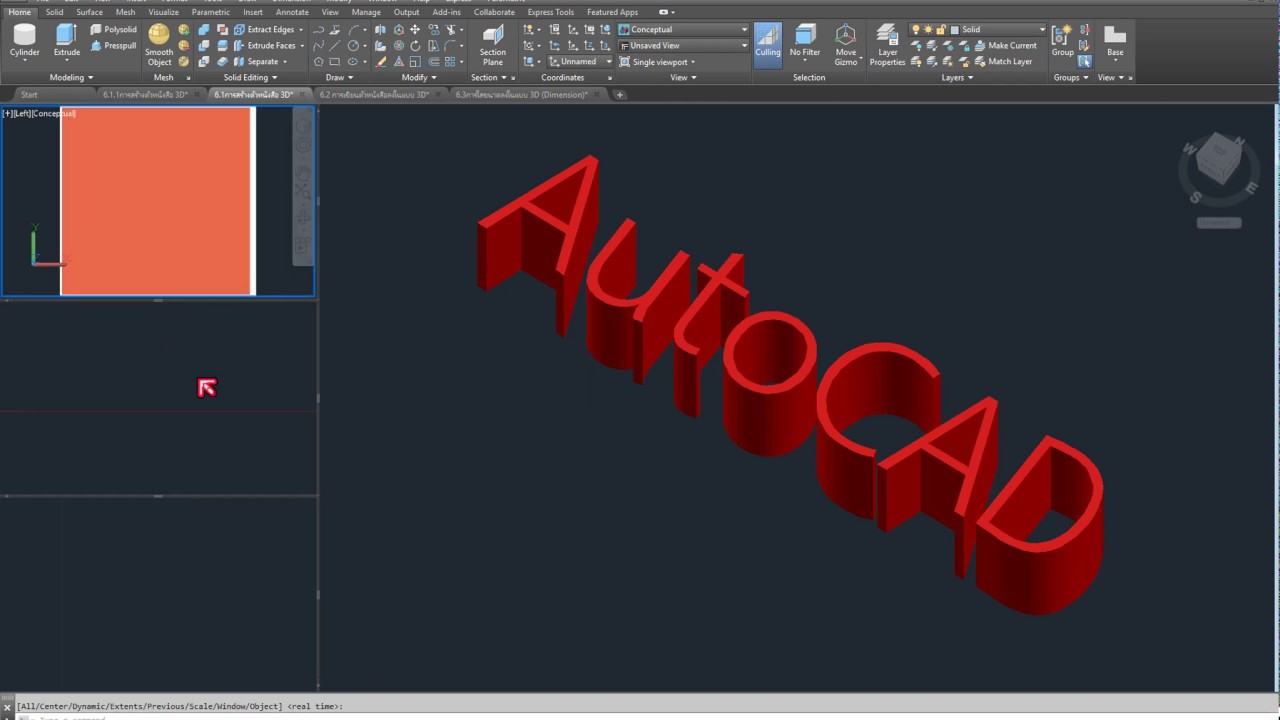Apply Smooth Object to mesh
Viewport: 1280px width, 720px height.
159,45
